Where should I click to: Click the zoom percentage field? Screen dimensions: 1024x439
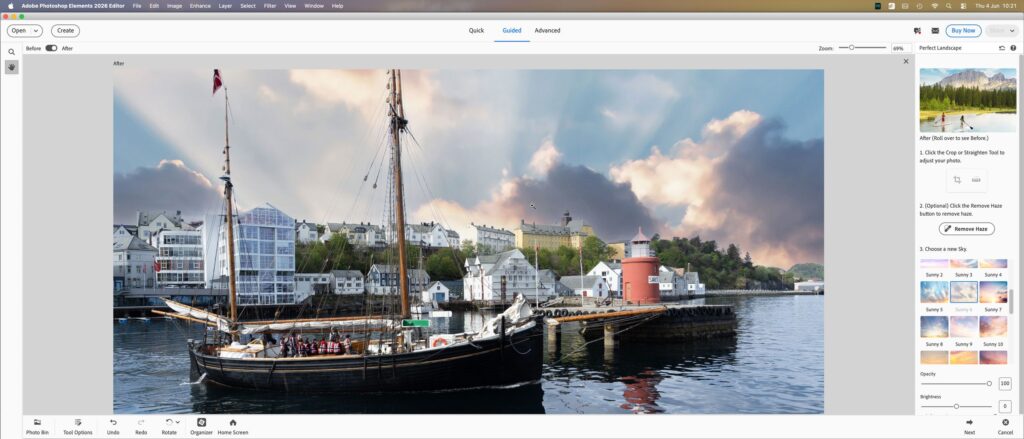901,48
